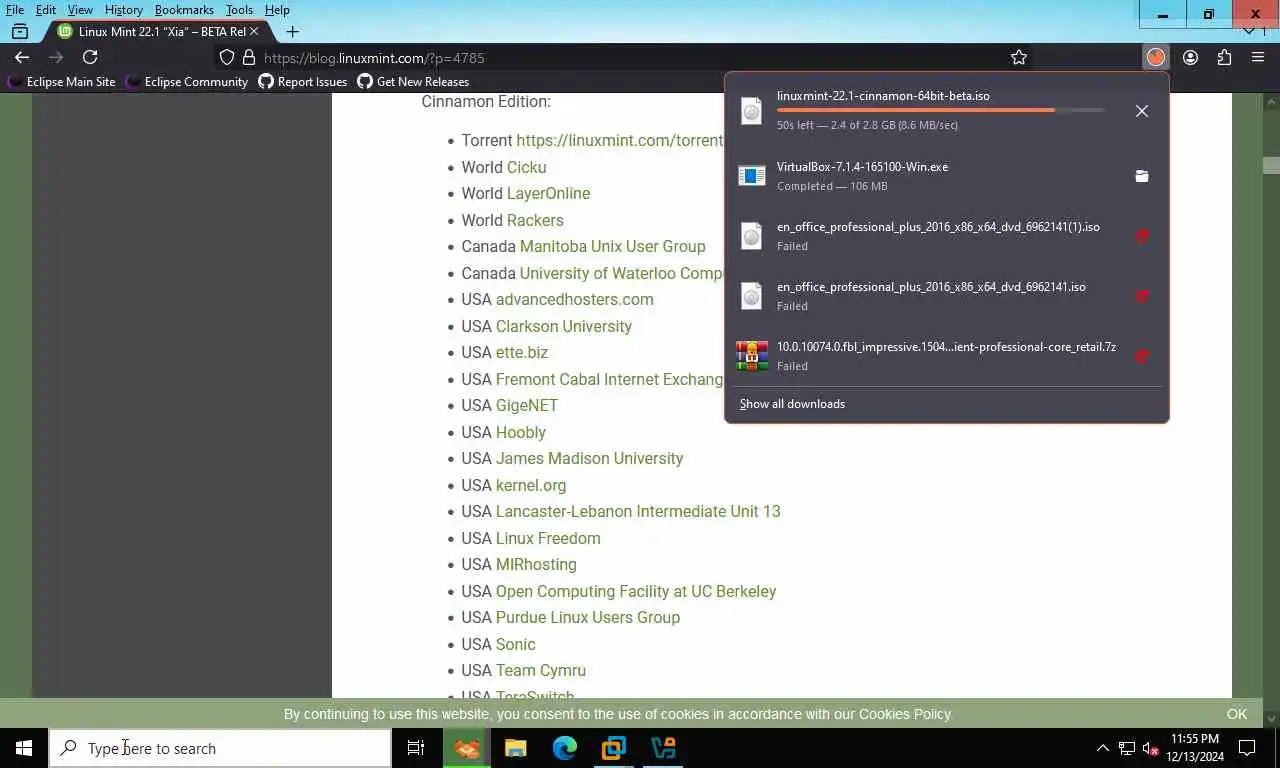Go back one page in browser
Viewport: 1280px width, 768px height.
[x=22, y=57]
